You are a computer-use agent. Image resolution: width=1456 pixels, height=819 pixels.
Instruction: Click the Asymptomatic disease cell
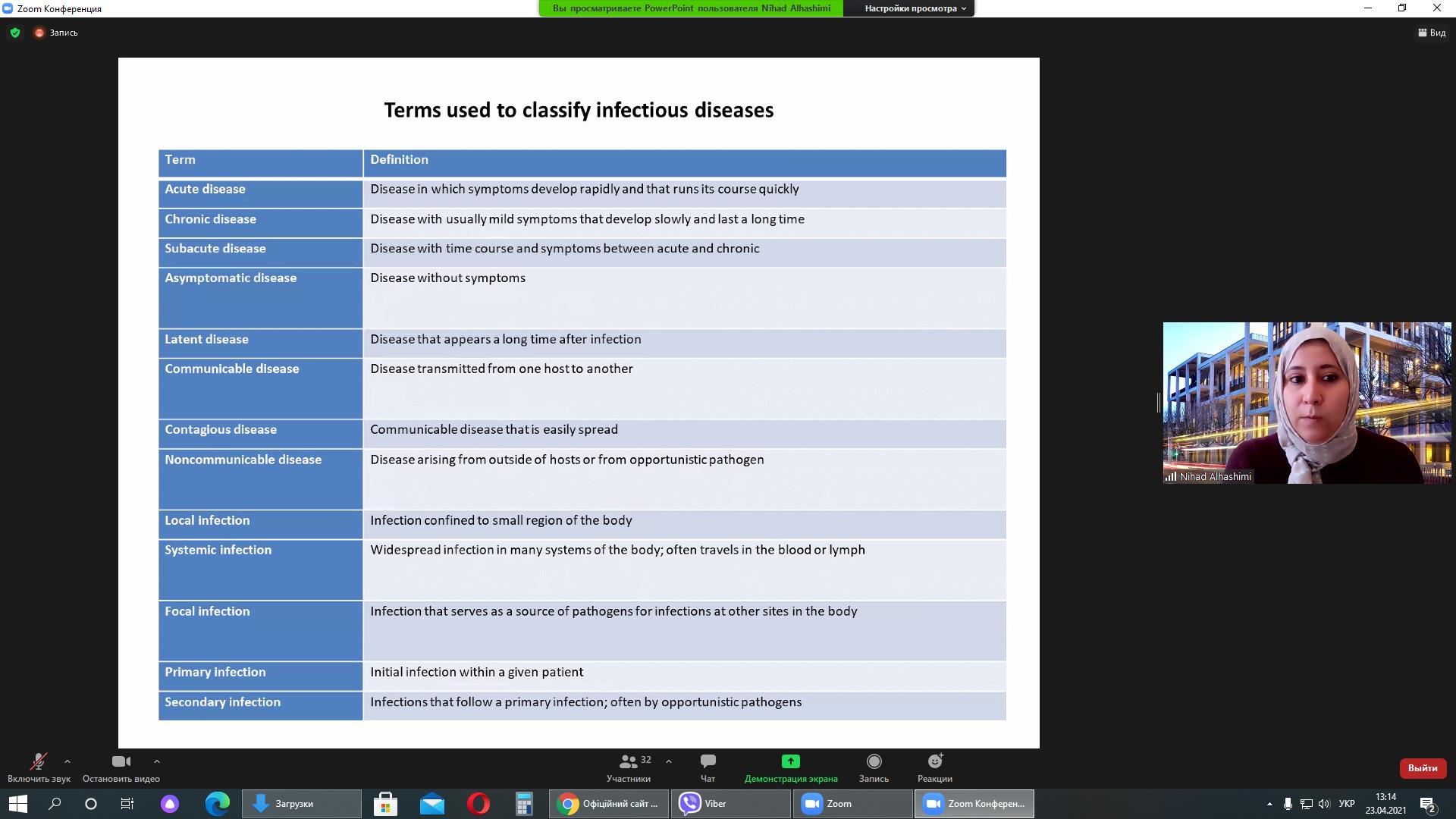point(261,298)
